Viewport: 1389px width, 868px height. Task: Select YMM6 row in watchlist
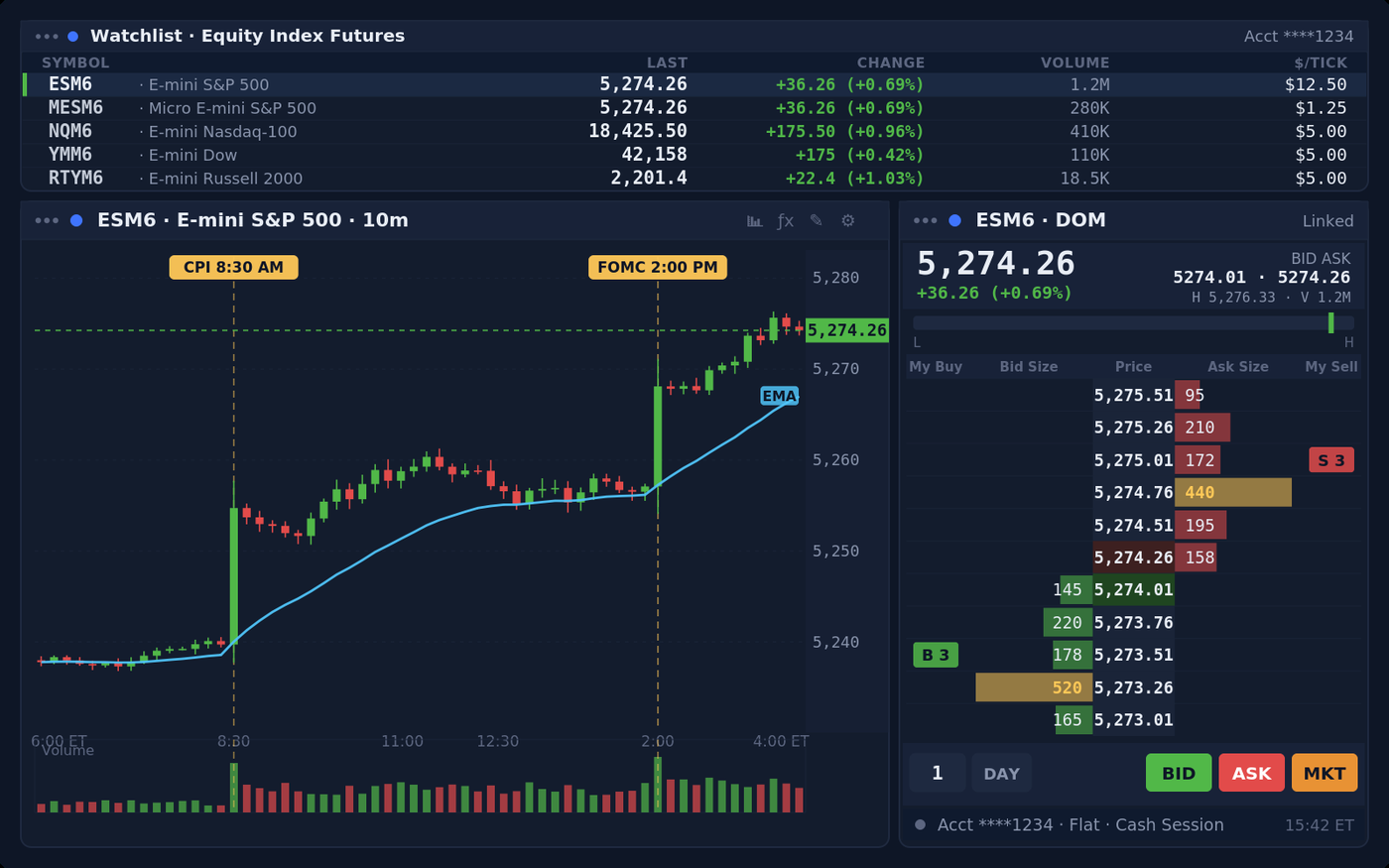pyautogui.click(x=694, y=155)
